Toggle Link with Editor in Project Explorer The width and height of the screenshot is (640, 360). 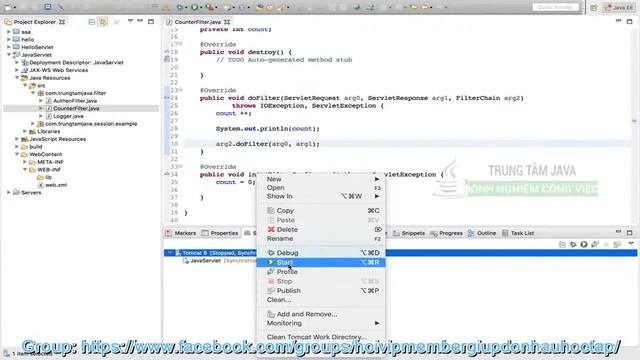click(x=103, y=22)
